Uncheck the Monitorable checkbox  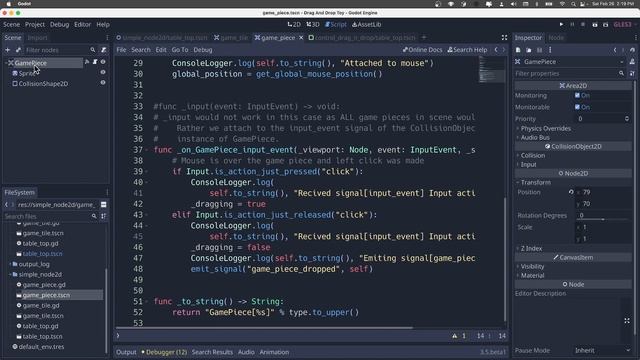[577, 107]
